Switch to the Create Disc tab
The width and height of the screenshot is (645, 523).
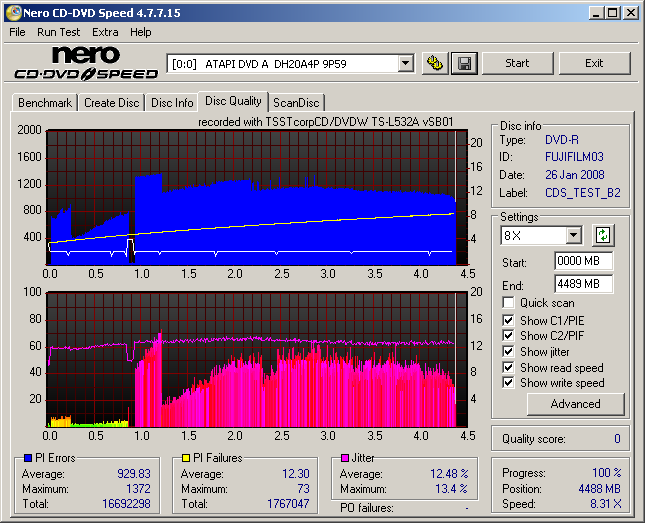(111, 102)
